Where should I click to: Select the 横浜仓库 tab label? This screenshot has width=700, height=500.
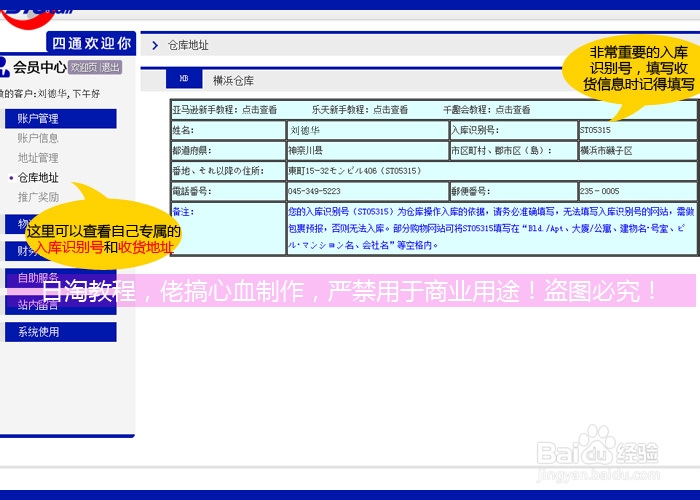(233, 81)
